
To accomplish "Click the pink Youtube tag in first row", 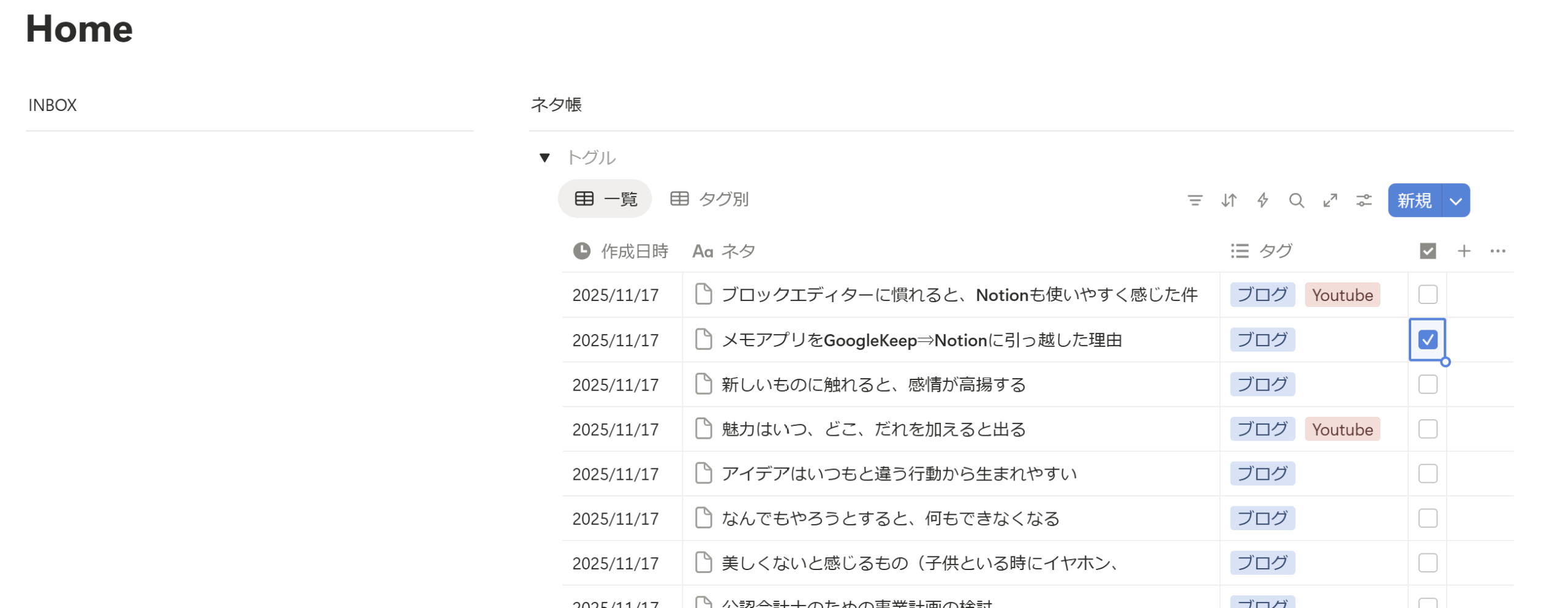I will [x=1341, y=295].
